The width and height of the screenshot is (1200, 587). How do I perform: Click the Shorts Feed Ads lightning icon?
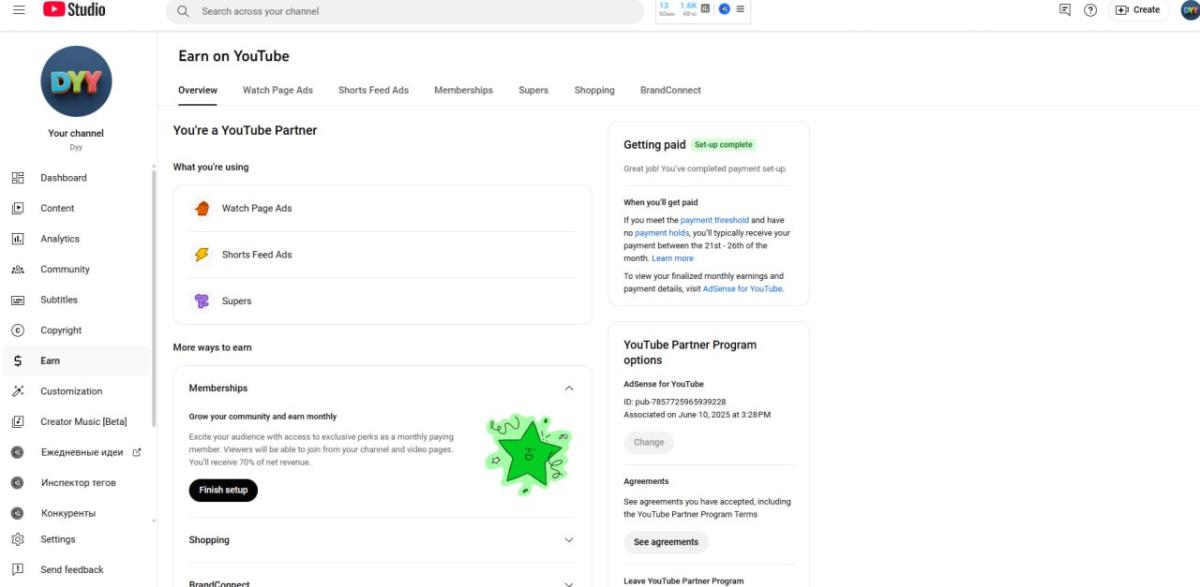202,254
